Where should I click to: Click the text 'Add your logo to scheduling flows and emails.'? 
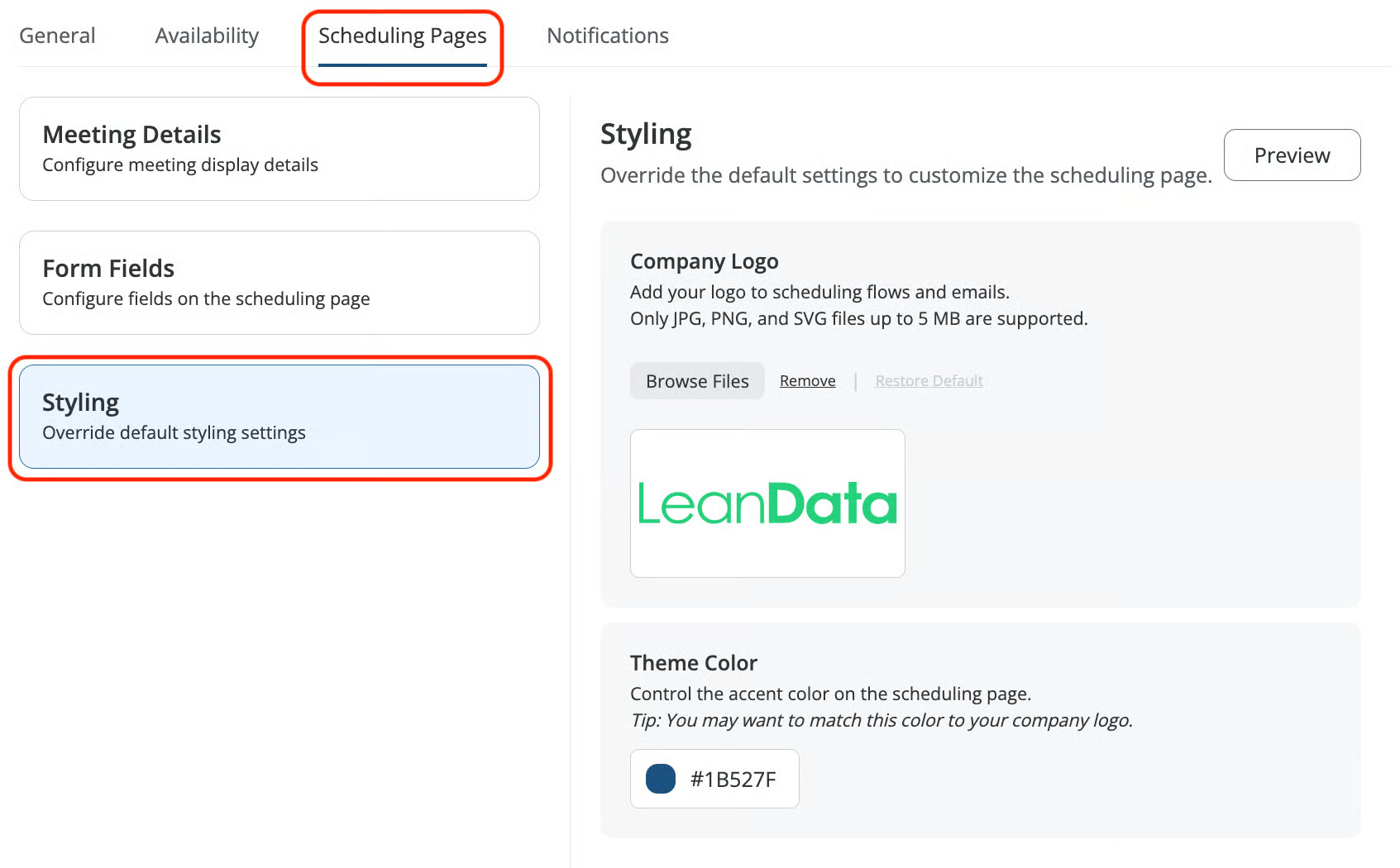click(820, 292)
